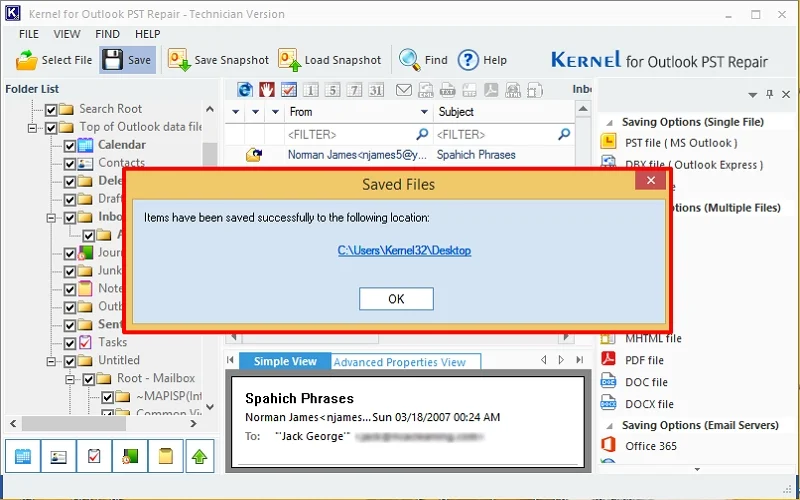Click the calendar checkmark icon above the list

pos(289,90)
